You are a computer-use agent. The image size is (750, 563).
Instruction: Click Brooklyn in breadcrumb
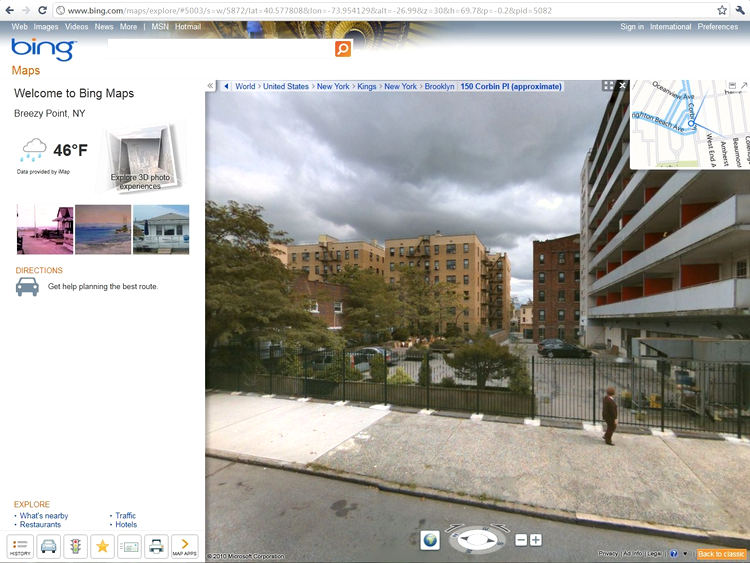tap(440, 86)
